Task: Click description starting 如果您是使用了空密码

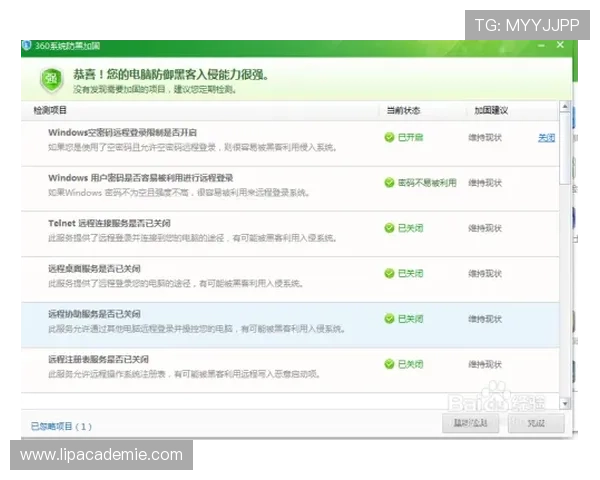Action: point(192,147)
